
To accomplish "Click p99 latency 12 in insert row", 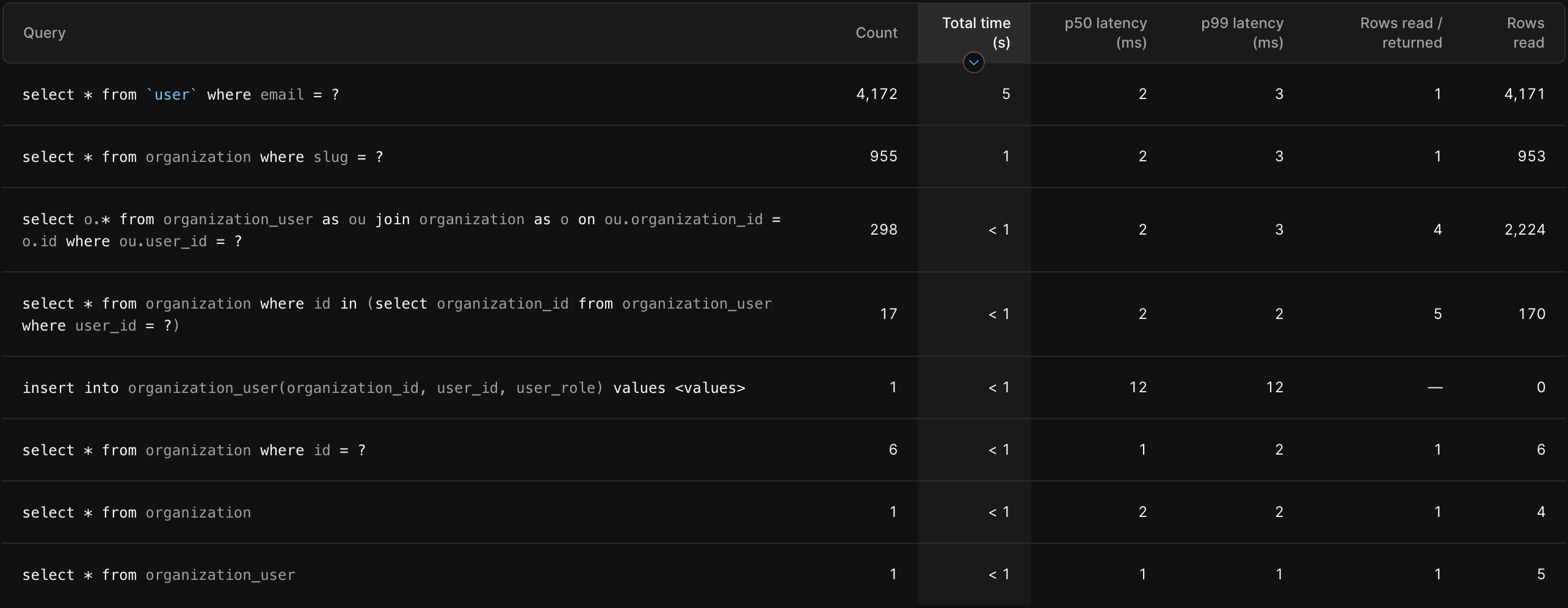I will 1274,387.
